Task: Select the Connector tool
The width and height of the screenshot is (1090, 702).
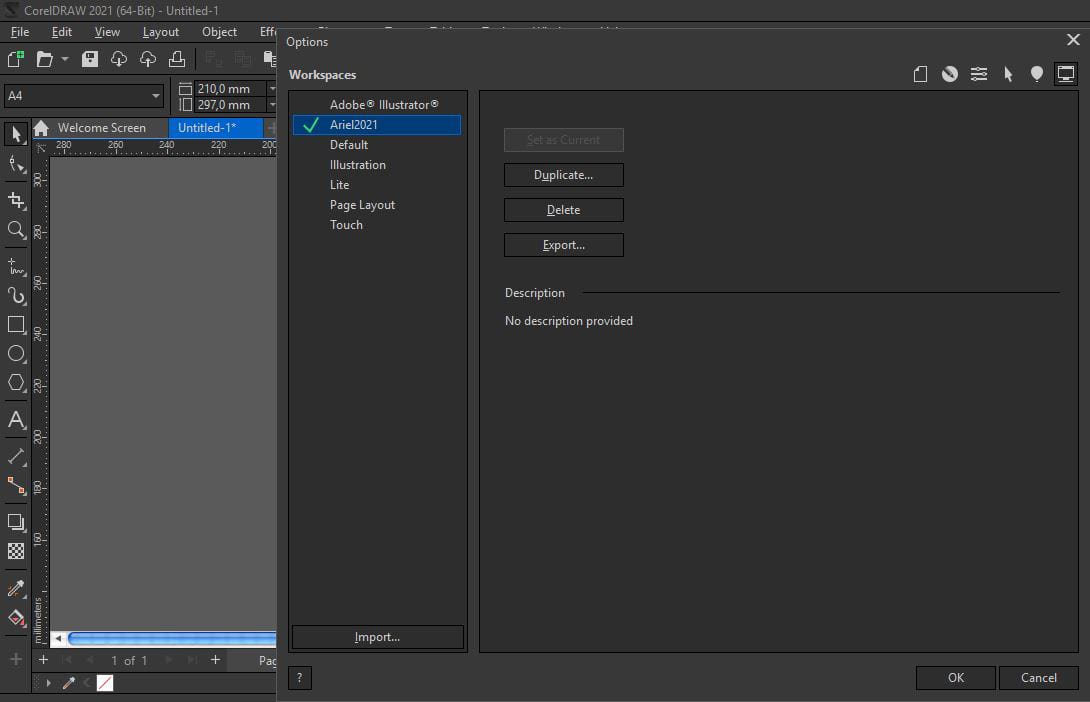Action: click(16, 486)
